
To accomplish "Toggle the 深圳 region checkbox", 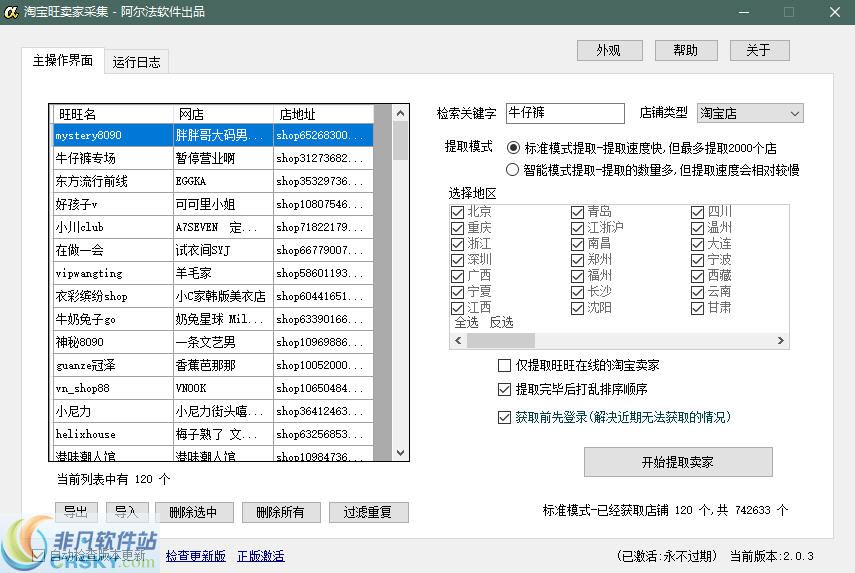I will [x=457, y=260].
